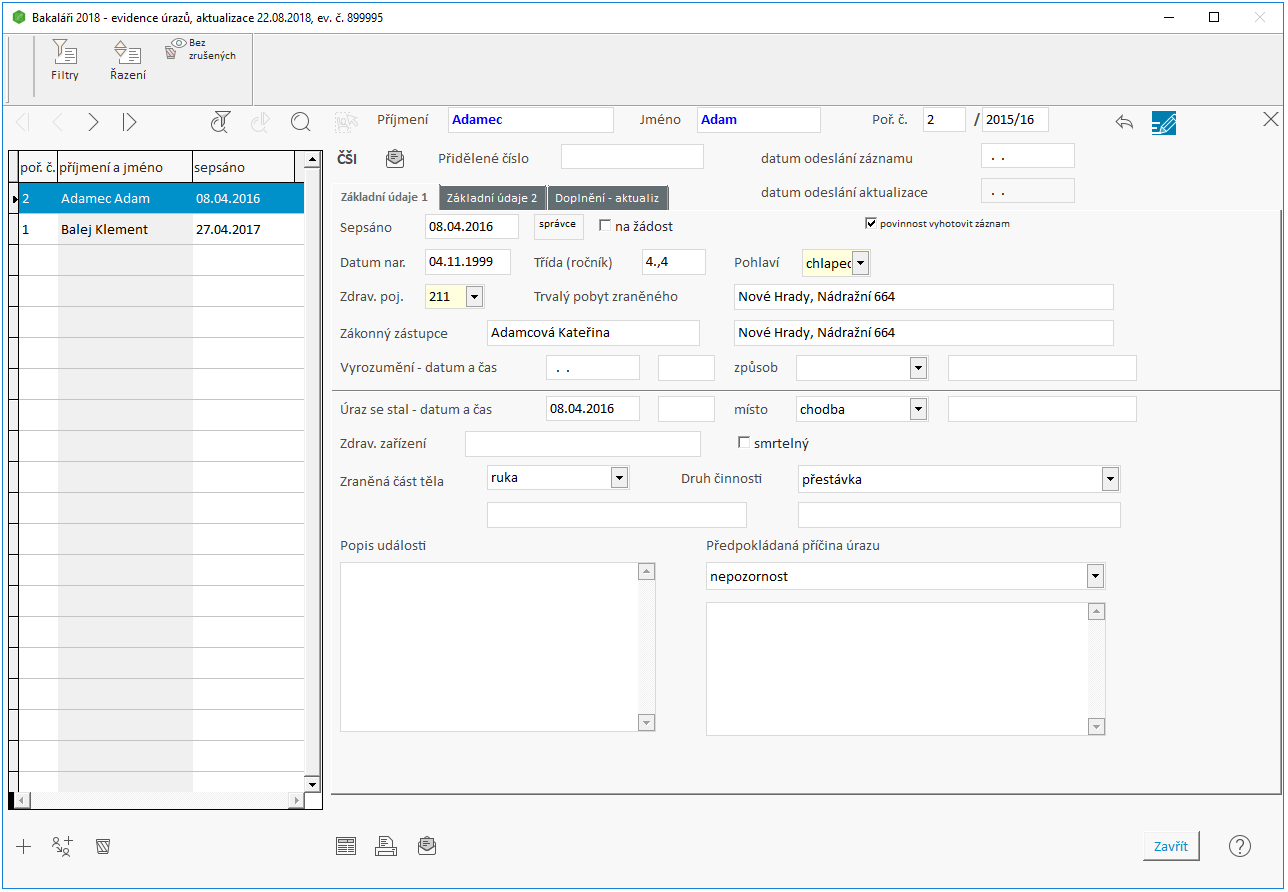Toggle Bez zrušených visibility option
1288x892 pixels.
click(x=200, y=50)
